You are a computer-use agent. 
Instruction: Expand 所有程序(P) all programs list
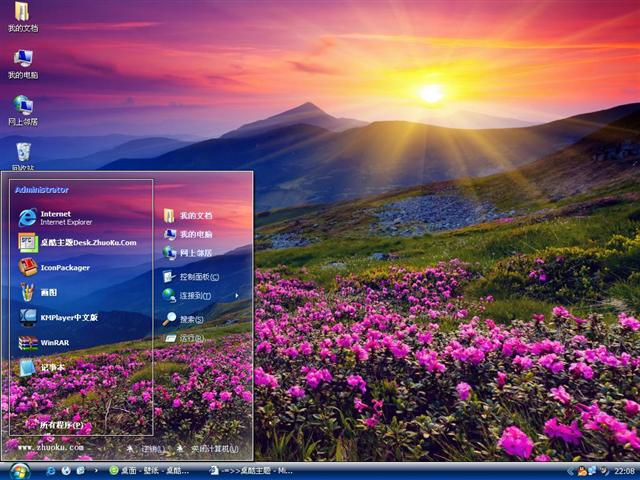click(60, 424)
